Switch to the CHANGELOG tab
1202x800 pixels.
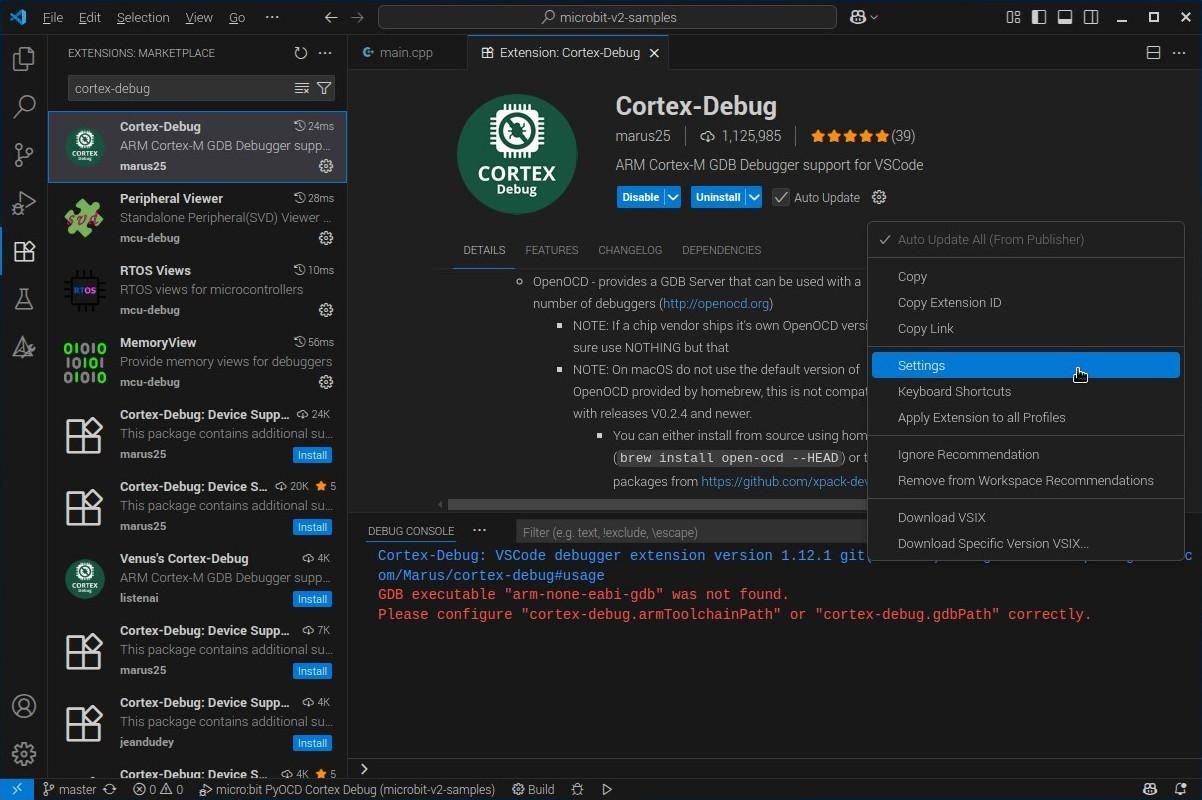[629, 250]
